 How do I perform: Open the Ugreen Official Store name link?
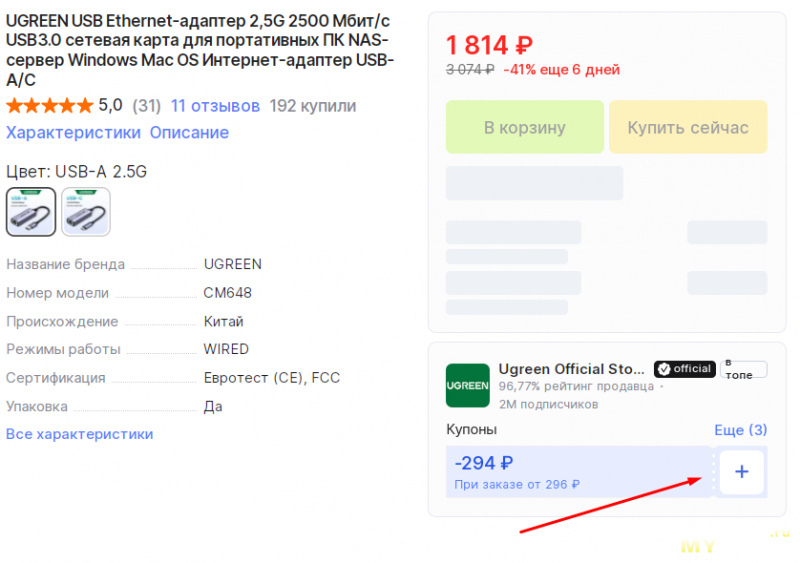572,369
